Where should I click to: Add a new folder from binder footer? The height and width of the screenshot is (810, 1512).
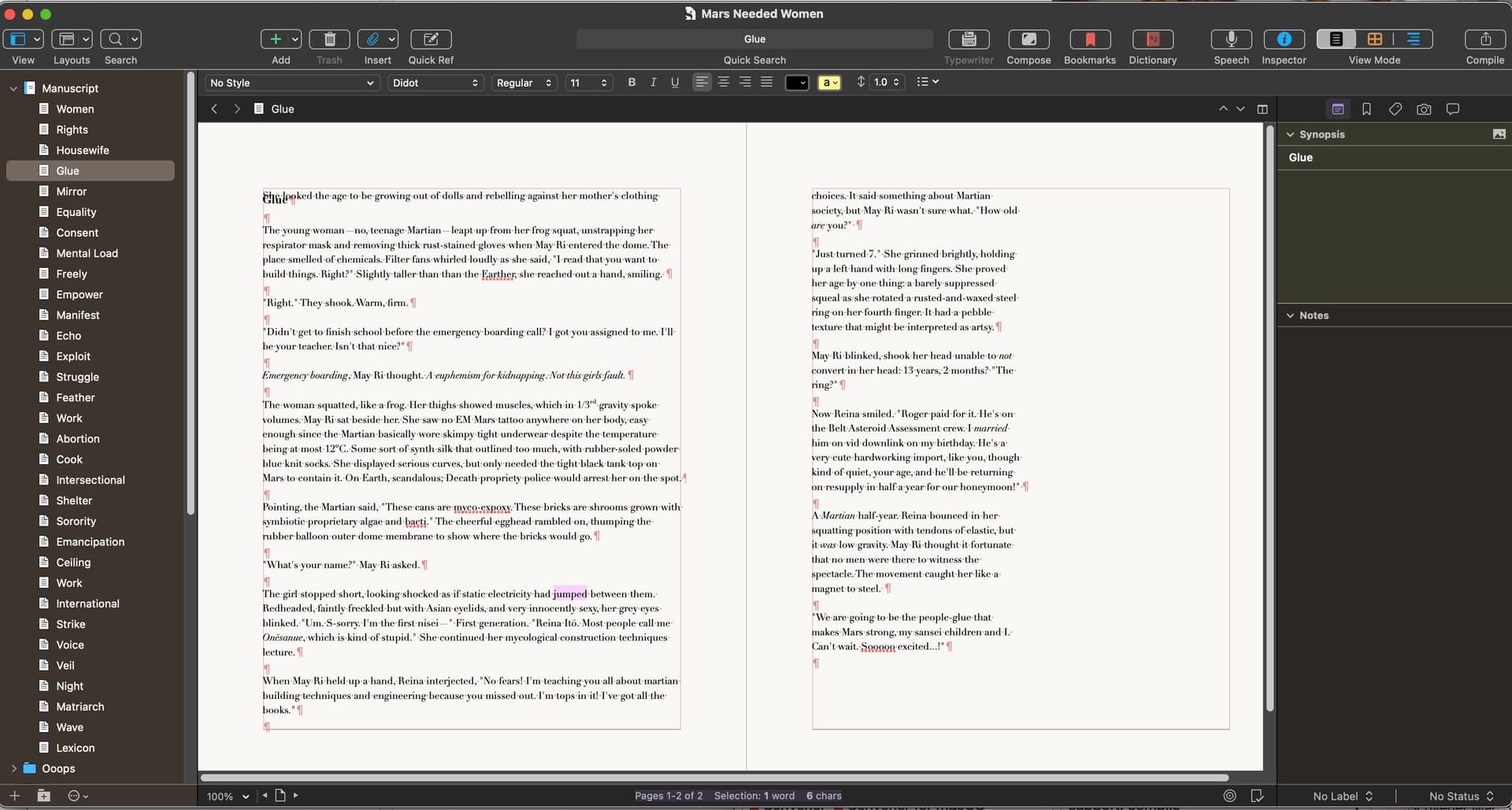click(x=44, y=796)
